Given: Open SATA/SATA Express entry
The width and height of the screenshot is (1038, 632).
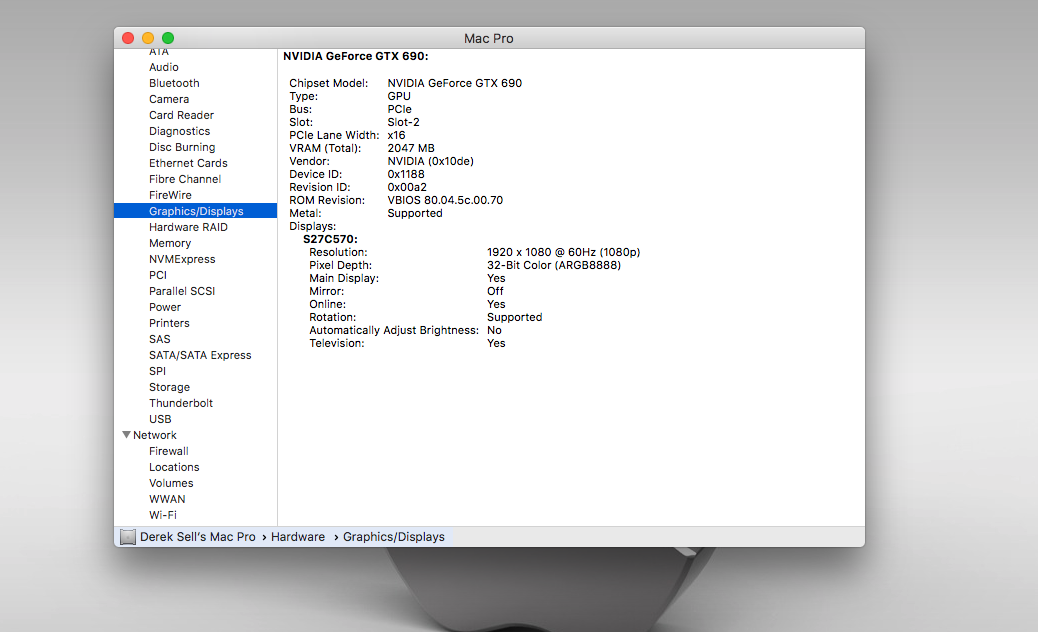Looking at the screenshot, I should pyautogui.click(x=200, y=355).
